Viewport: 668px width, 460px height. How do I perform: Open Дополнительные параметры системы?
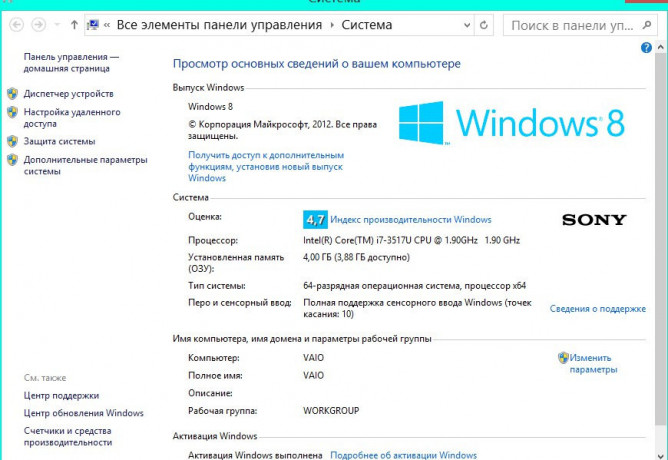click(x=85, y=166)
